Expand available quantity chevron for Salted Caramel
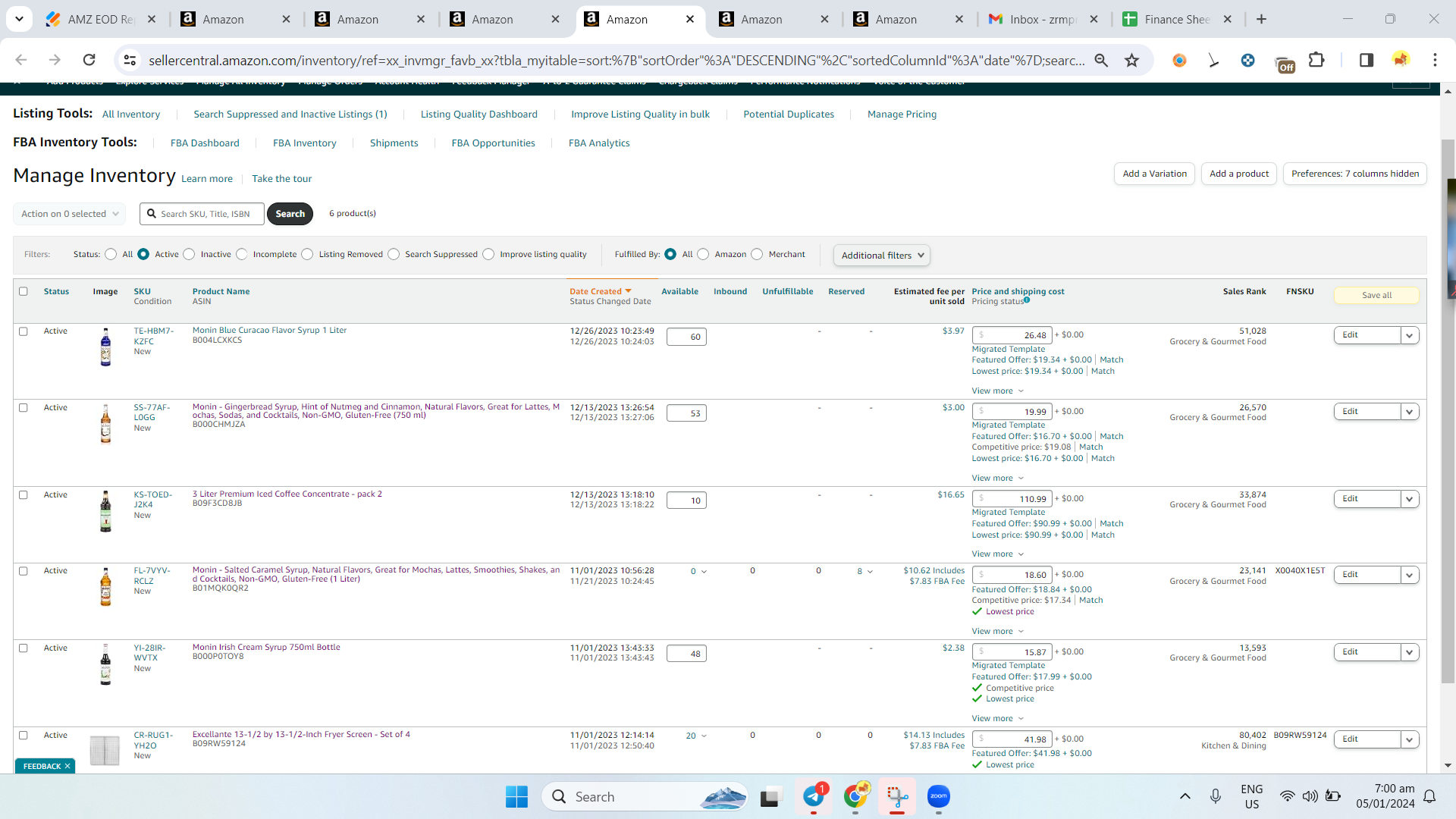This screenshot has height=819, width=1456. [x=704, y=572]
